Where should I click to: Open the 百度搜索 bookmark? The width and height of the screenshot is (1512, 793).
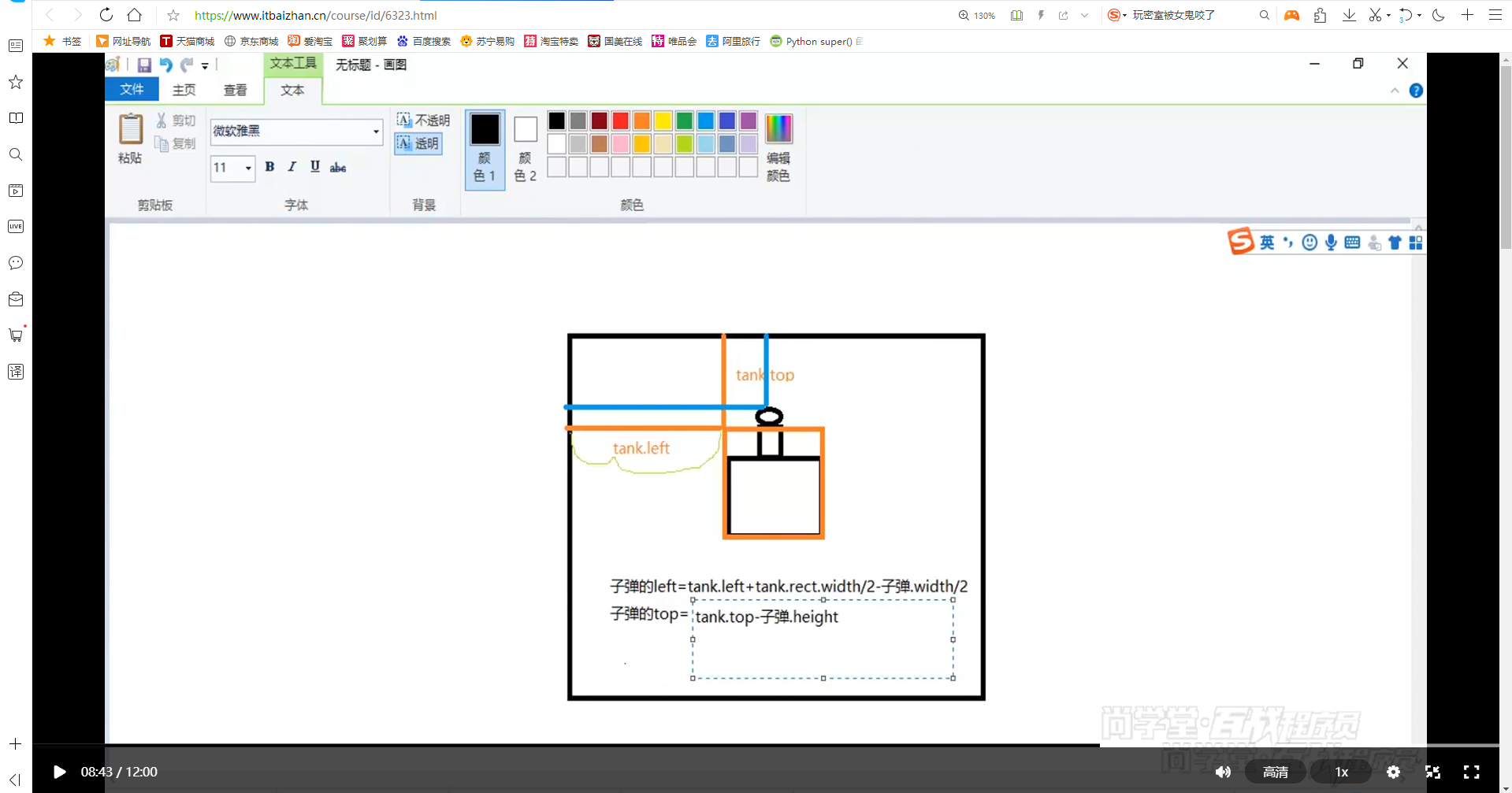click(424, 41)
